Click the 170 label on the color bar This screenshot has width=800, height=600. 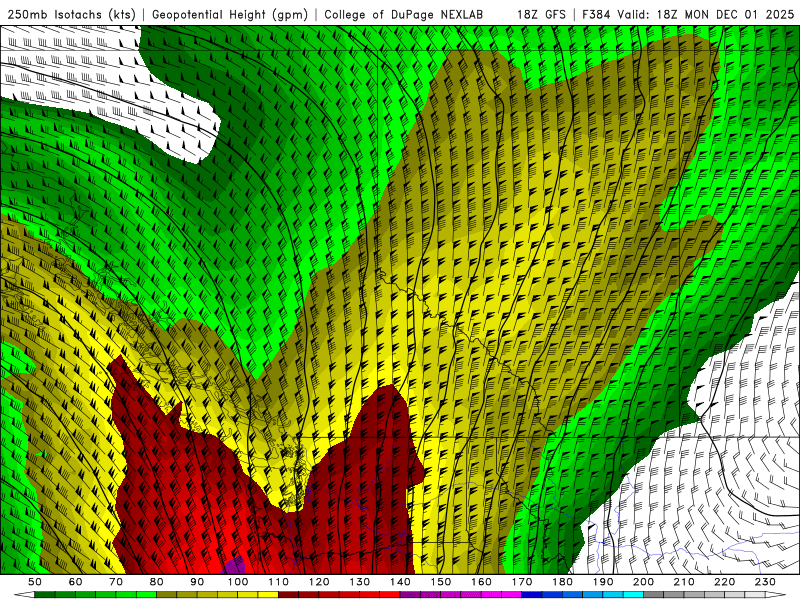pos(521,582)
